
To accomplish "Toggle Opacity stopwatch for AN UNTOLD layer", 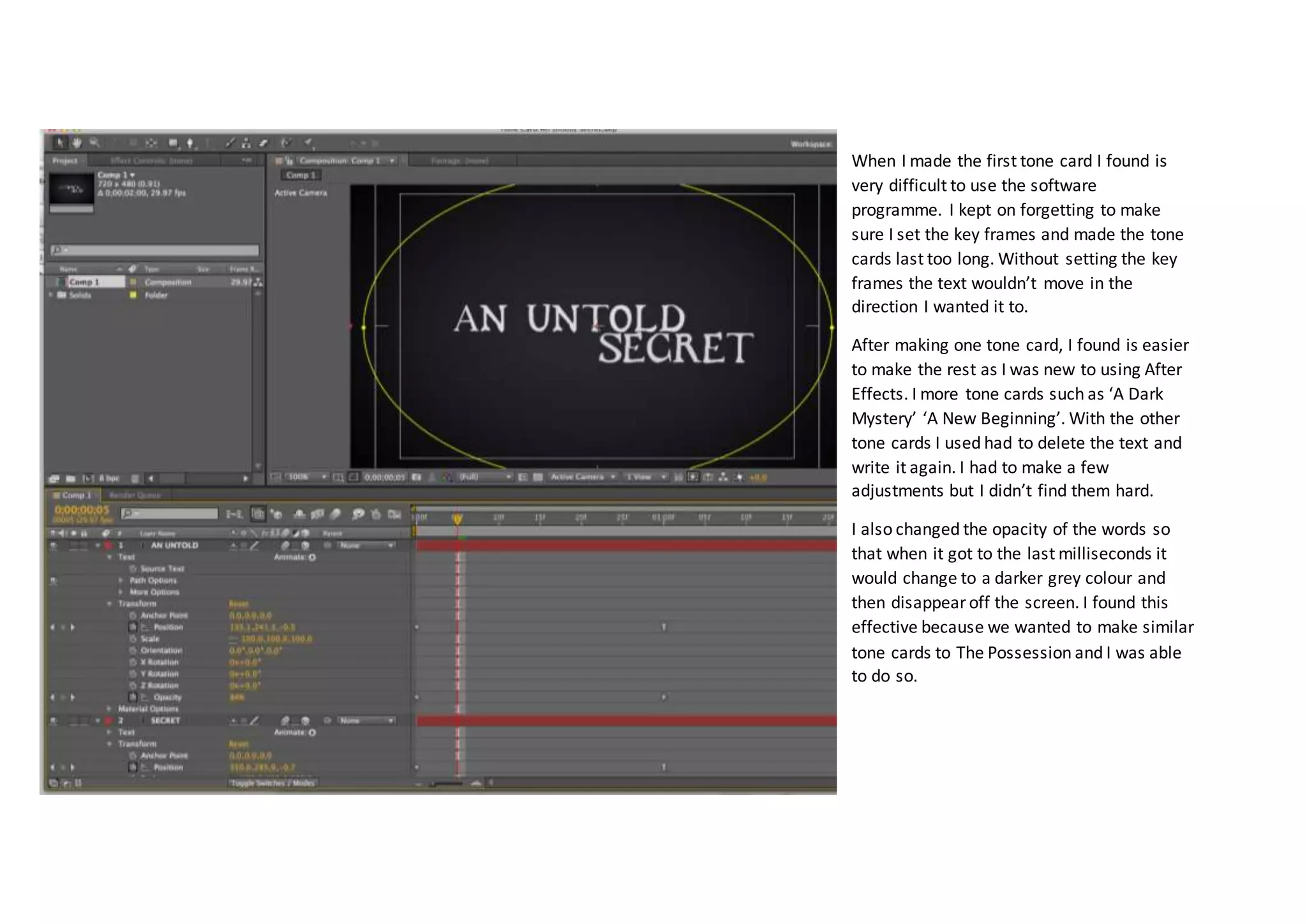I will [x=133, y=697].
